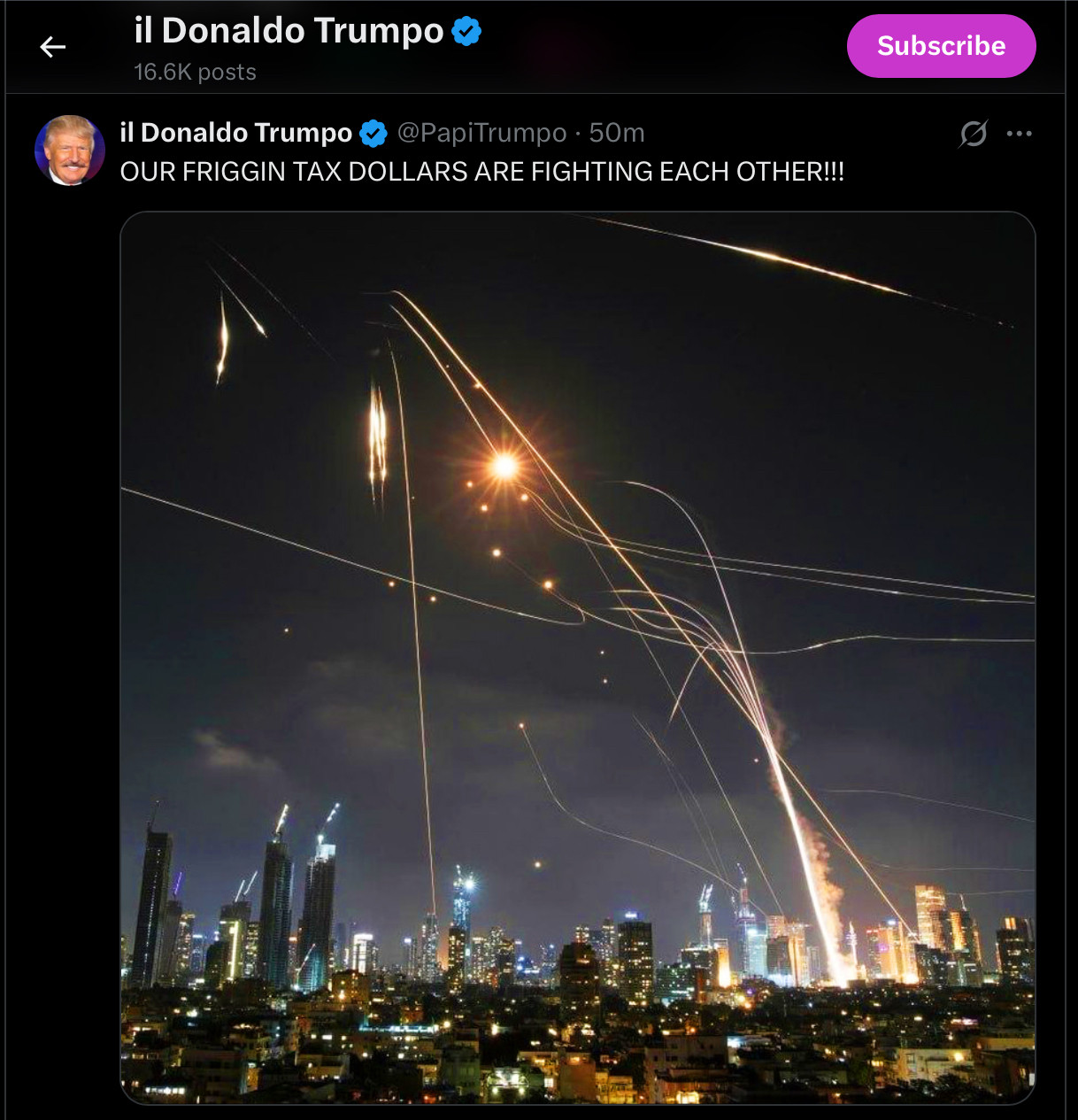
Task: Click the verified badge next to post author name
Action: [x=373, y=134]
